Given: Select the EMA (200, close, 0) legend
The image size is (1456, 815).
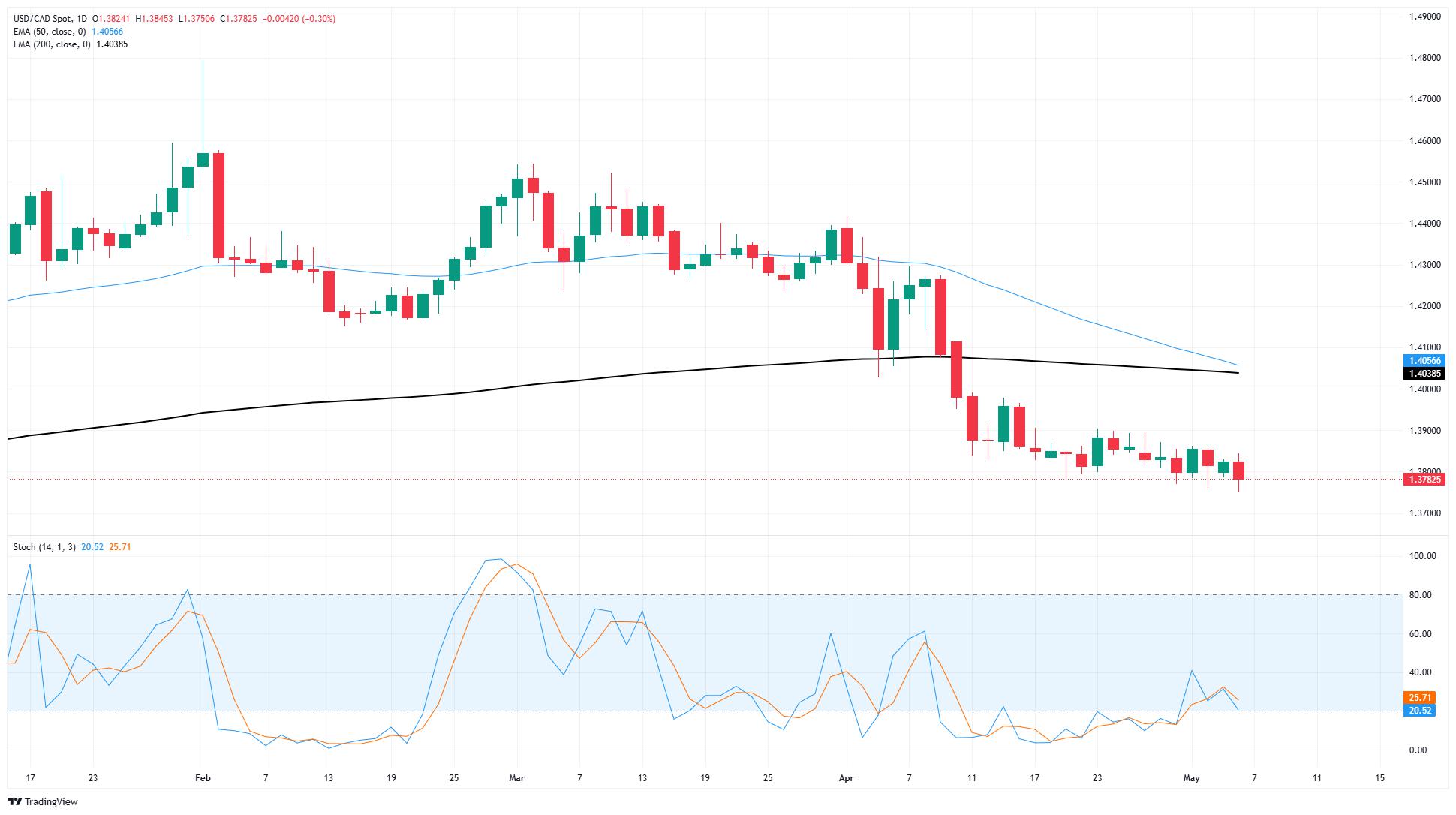Looking at the screenshot, I should 52,44.
